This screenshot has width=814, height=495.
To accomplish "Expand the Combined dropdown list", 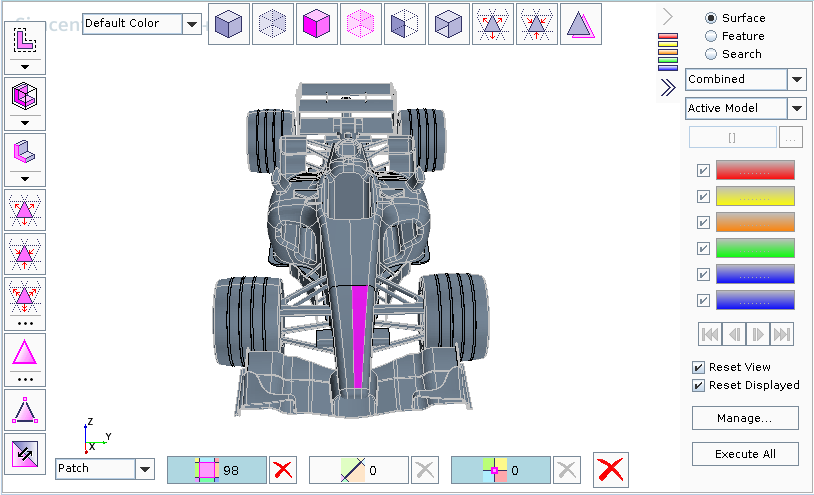I will tap(797, 79).
